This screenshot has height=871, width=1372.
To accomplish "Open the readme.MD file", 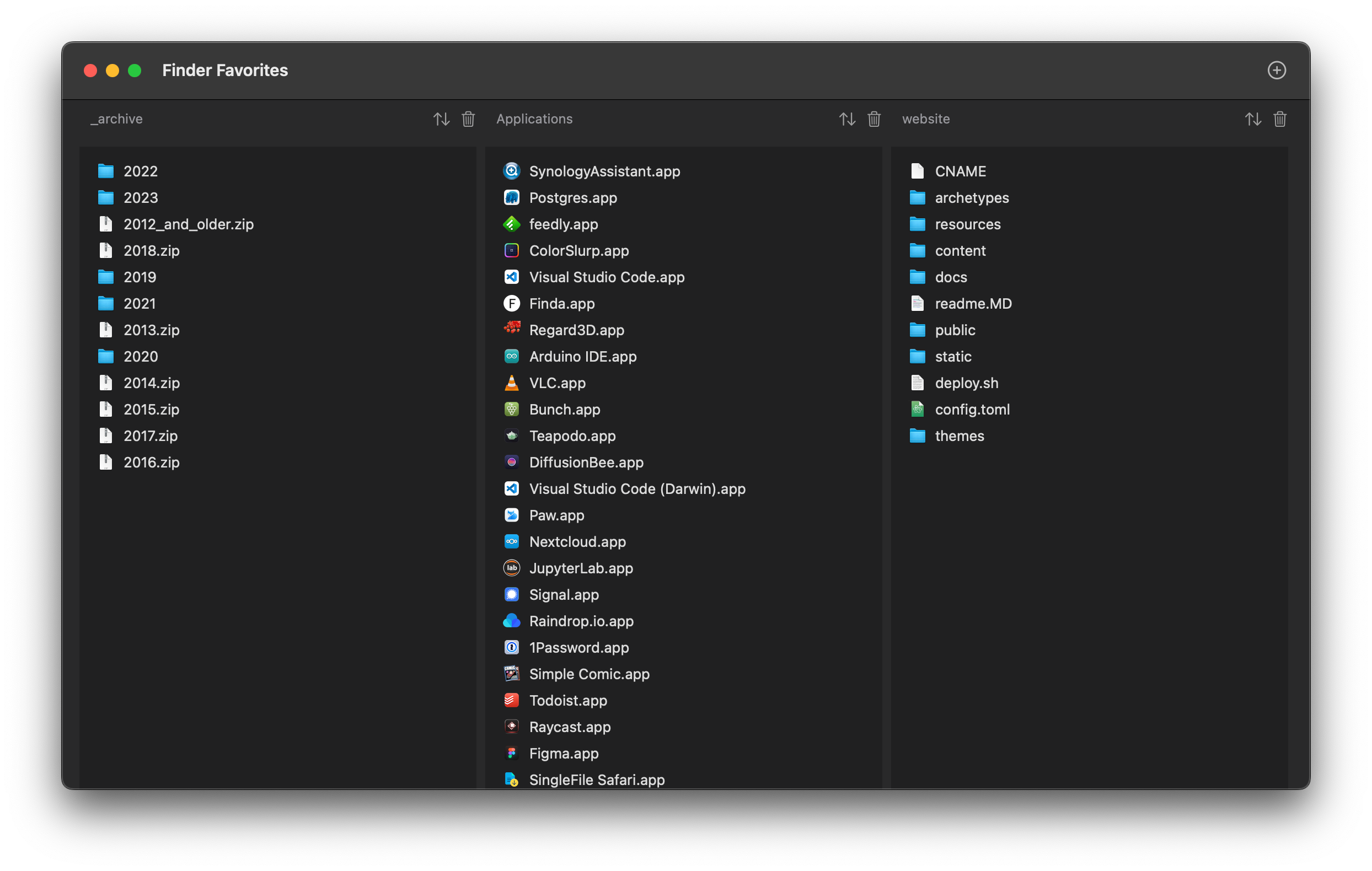I will [973, 304].
